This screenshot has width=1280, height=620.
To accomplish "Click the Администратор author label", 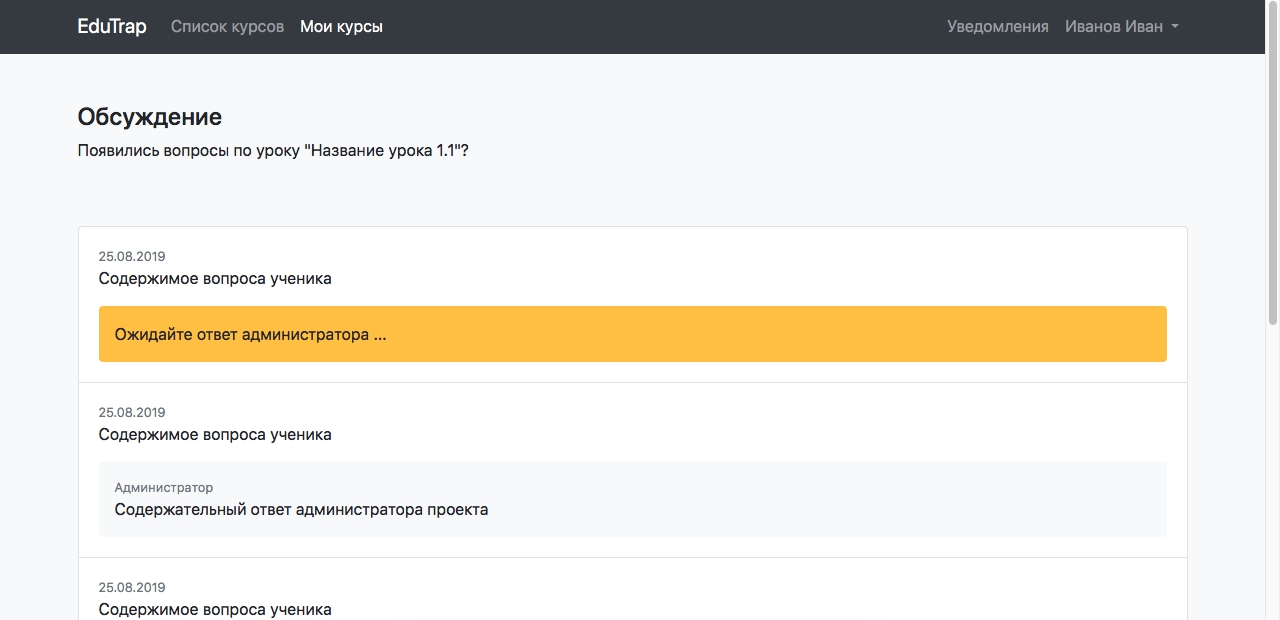I will pyautogui.click(x=164, y=488).
